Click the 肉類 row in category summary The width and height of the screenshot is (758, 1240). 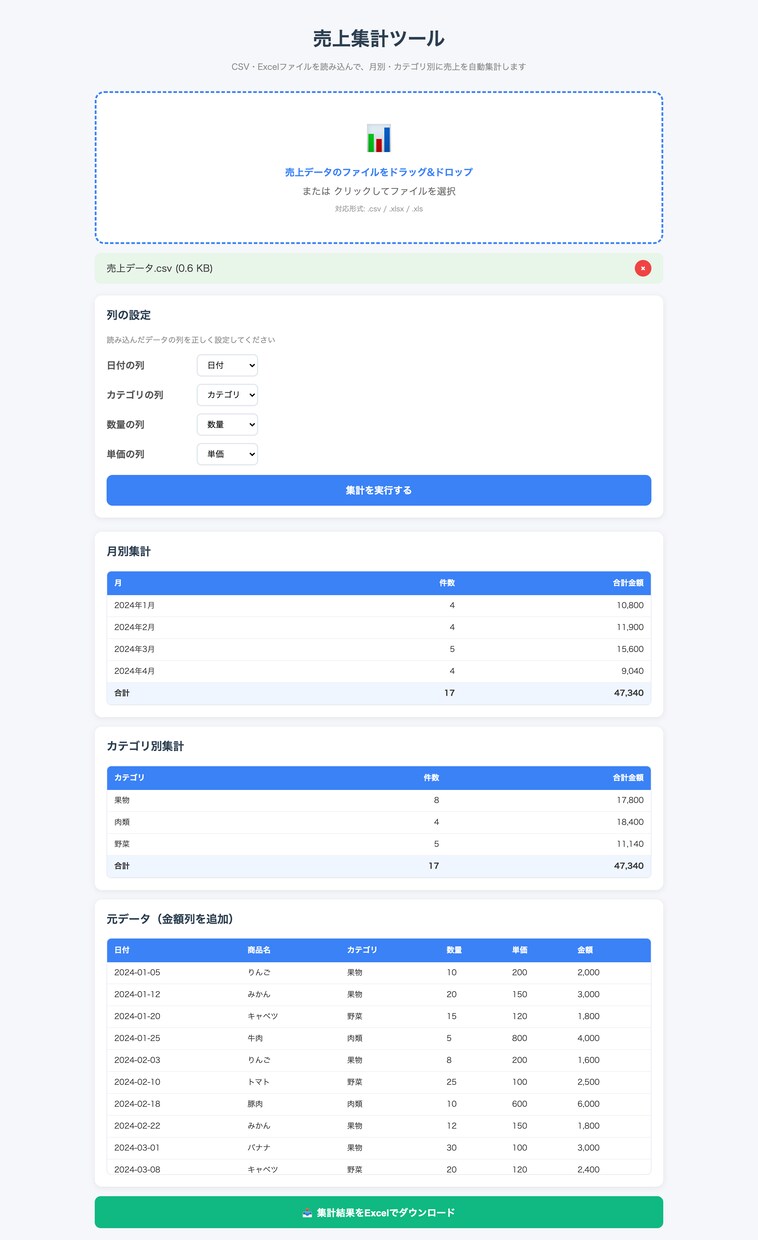pos(379,822)
